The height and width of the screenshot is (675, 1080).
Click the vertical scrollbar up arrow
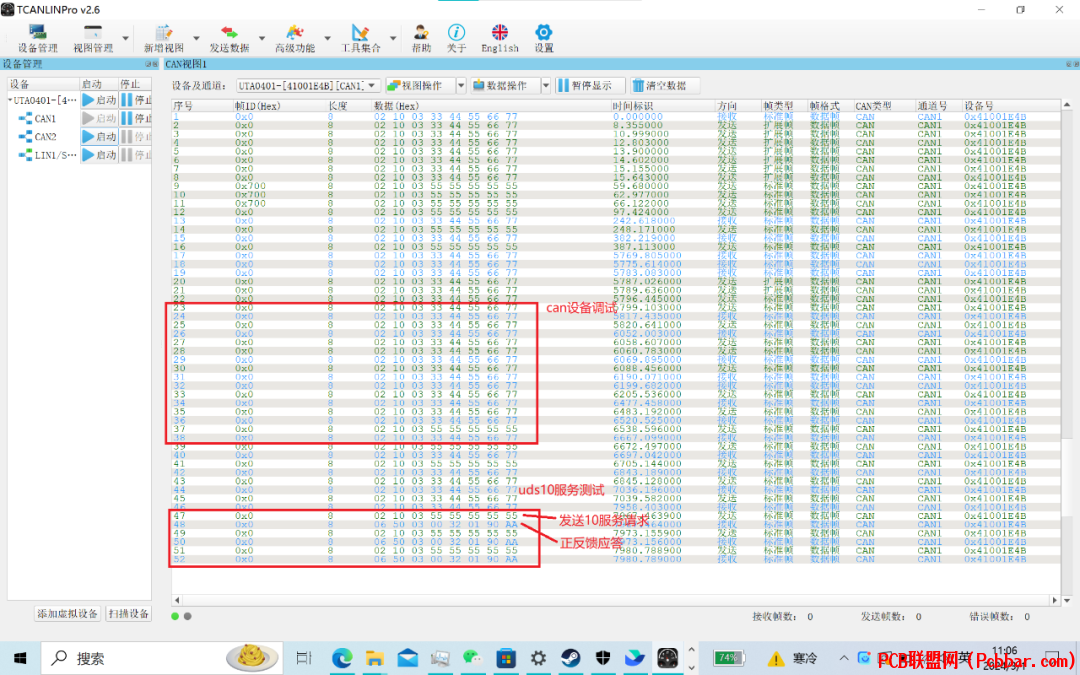[1067, 105]
